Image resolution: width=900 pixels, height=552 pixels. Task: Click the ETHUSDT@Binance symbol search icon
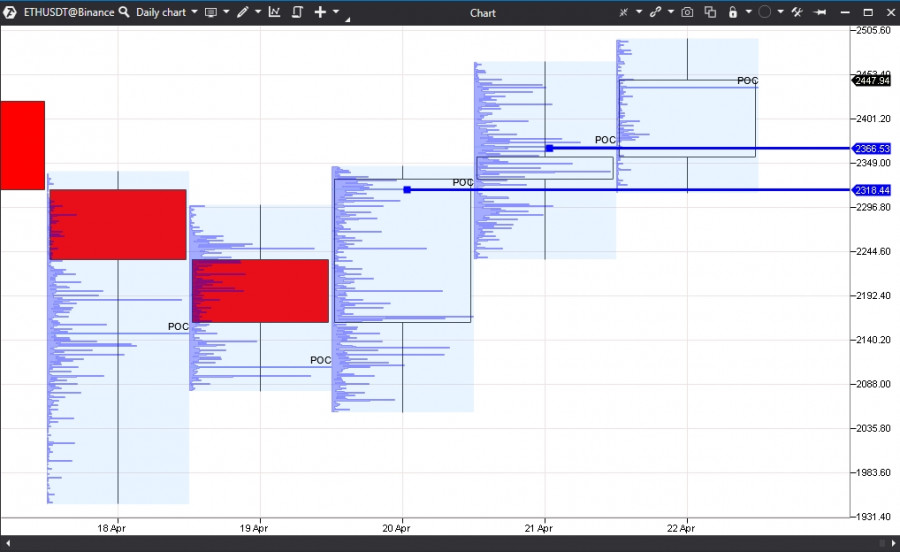124,12
